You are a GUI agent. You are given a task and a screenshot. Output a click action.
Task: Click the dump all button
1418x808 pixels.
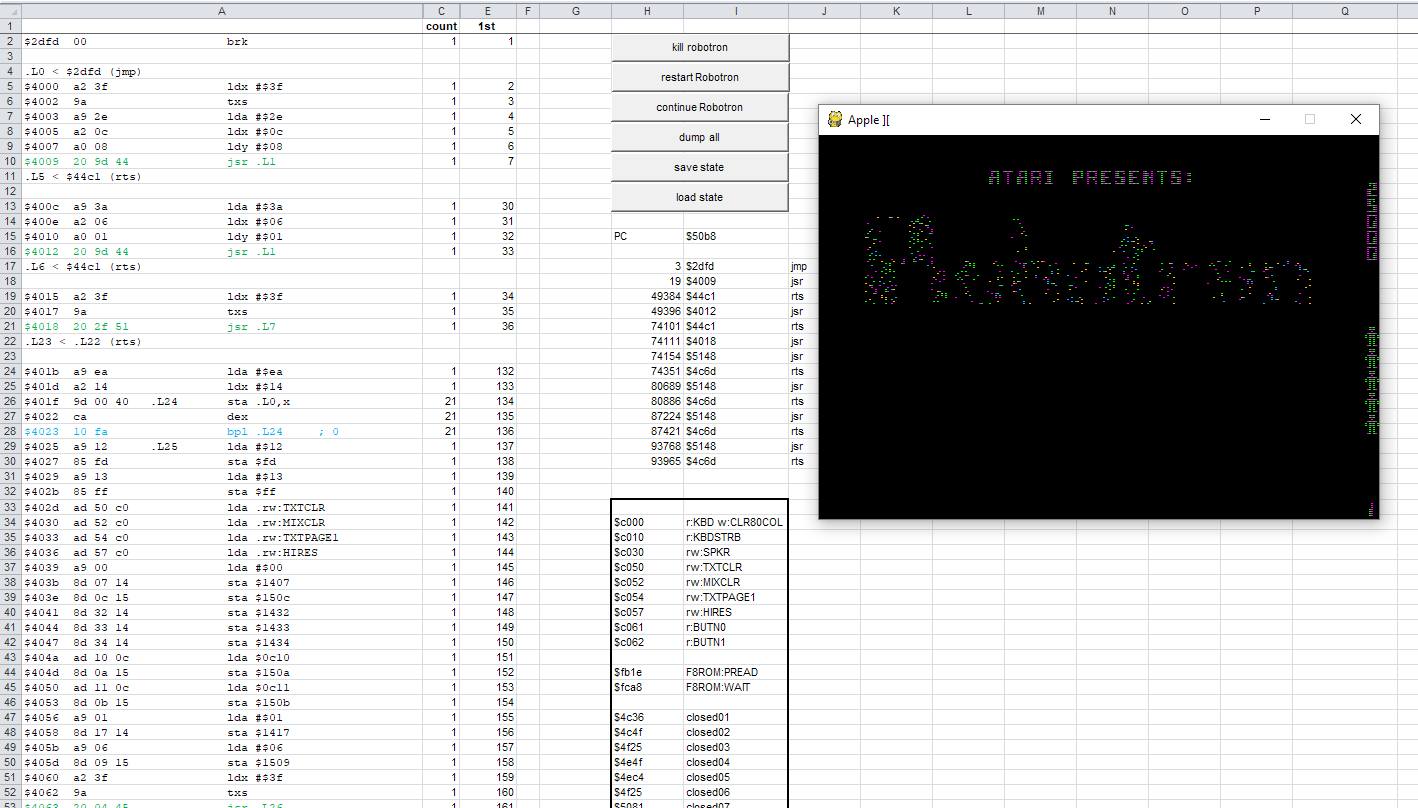(x=699, y=137)
